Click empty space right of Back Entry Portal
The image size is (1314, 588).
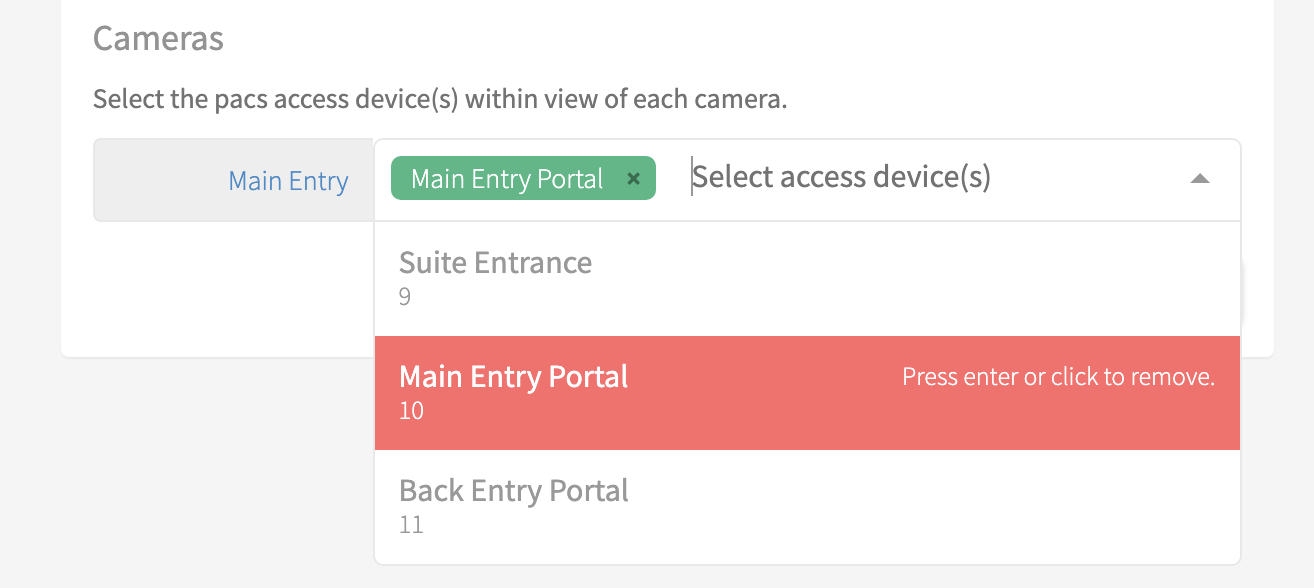[x=900, y=506]
